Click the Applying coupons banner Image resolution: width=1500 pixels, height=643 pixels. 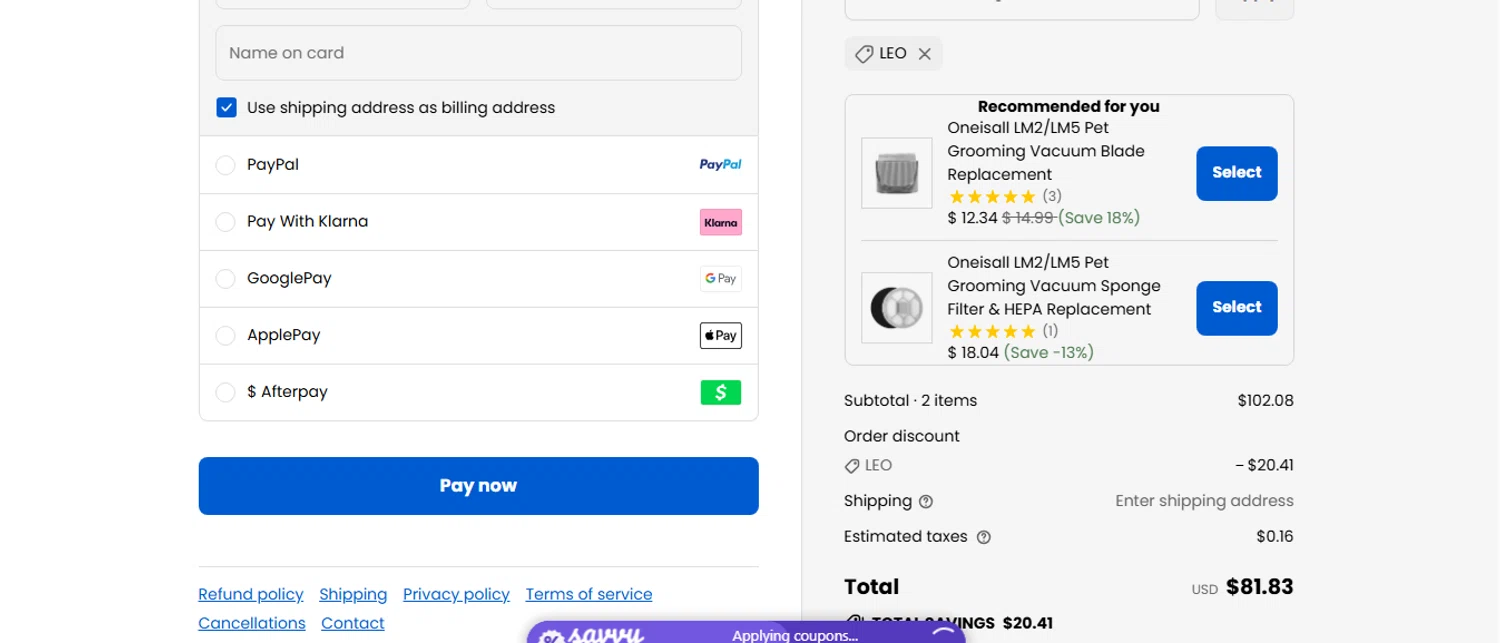tap(746, 633)
